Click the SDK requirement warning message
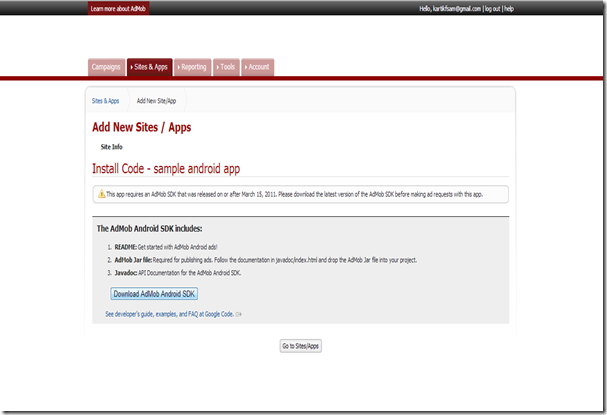Image resolution: width=607 pixels, height=415 pixels. click(x=295, y=194)
